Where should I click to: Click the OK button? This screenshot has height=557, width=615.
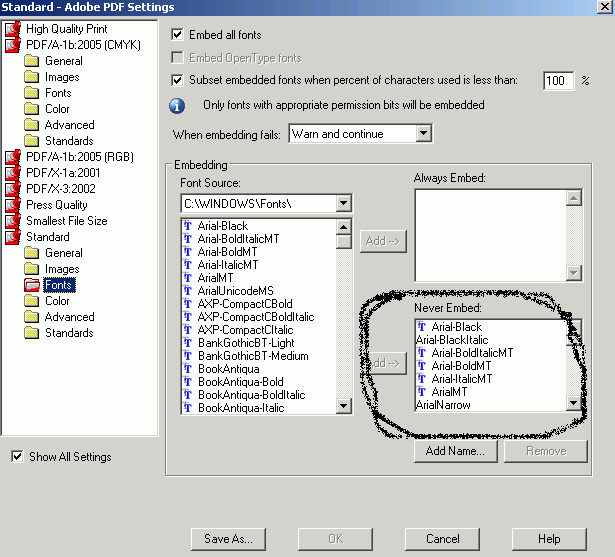click(335, 539)
